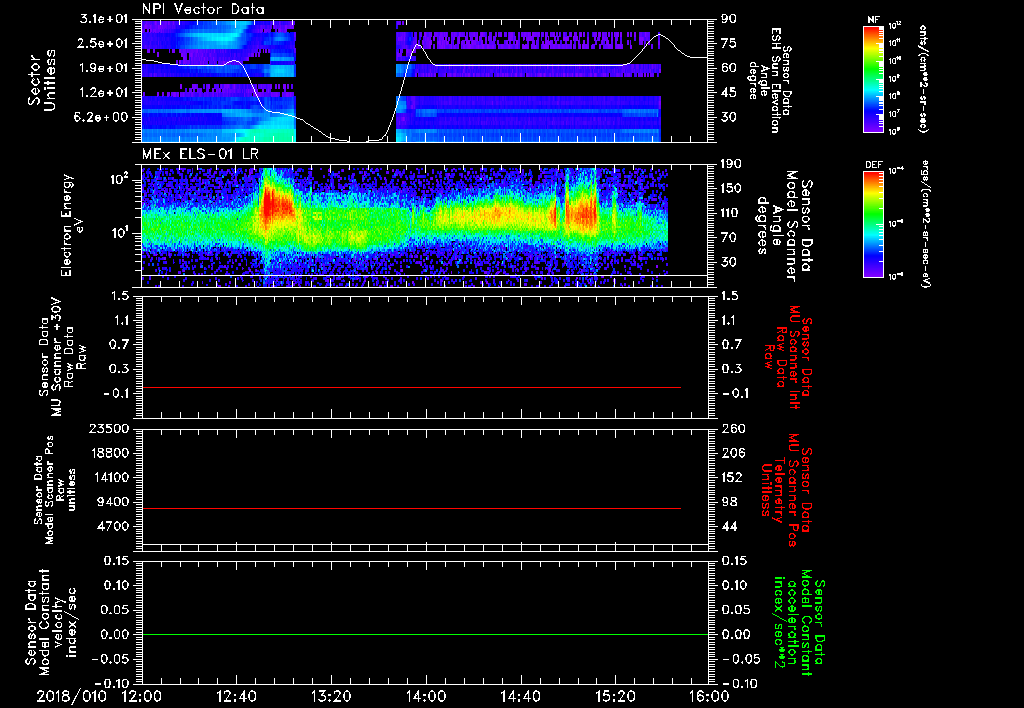
Task: Click the 45 degree sun elevation tick
Action: point(729,93)
